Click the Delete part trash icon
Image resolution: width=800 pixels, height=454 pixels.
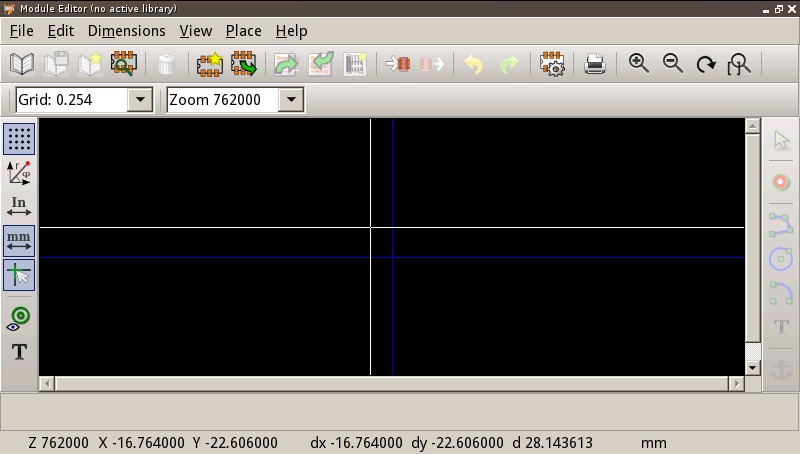(x=167, y=64)
